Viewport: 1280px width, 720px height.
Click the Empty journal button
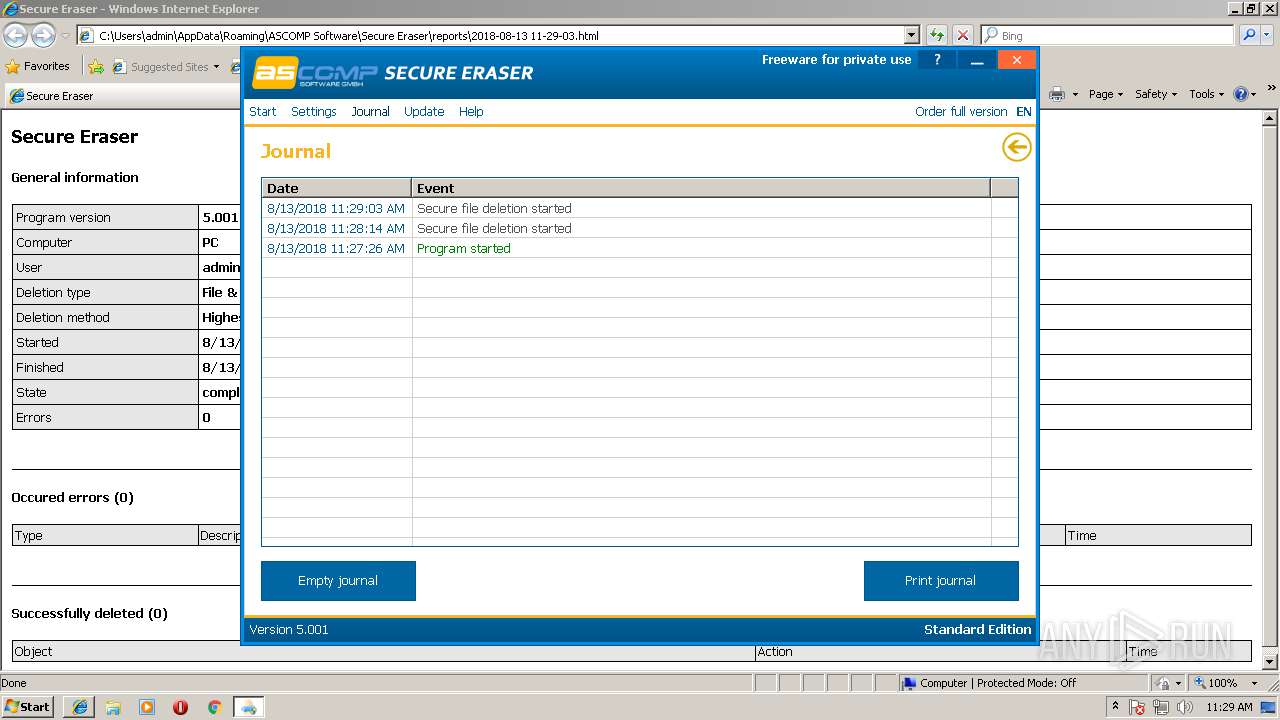point(338,581)
